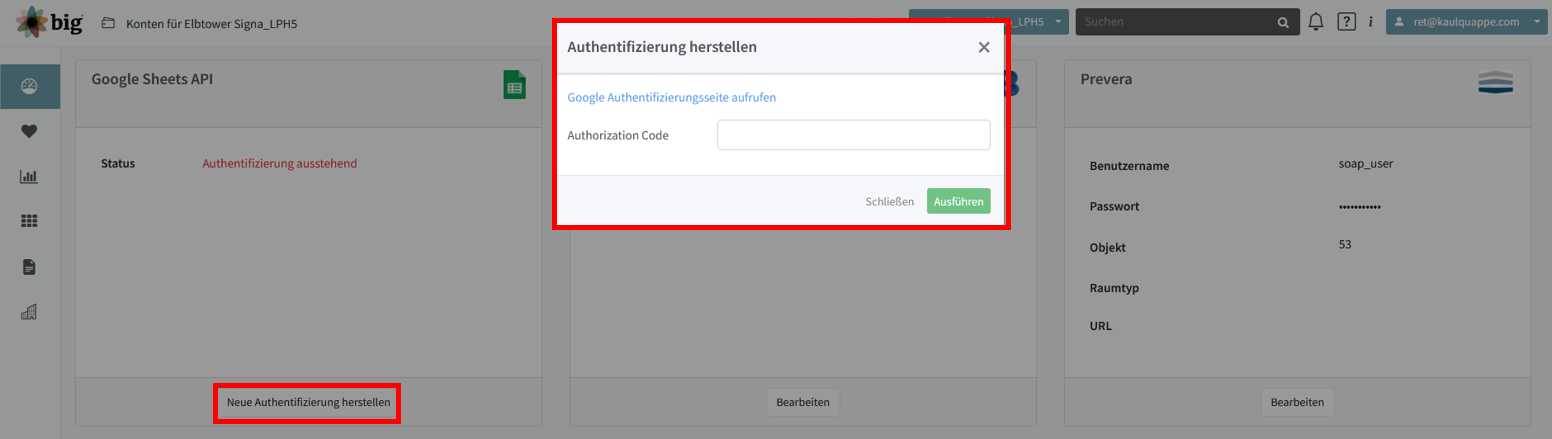Click the "Status" label in Google Sheets card
The width and height of the screenshot is (1552, 439).
(118, 163)
